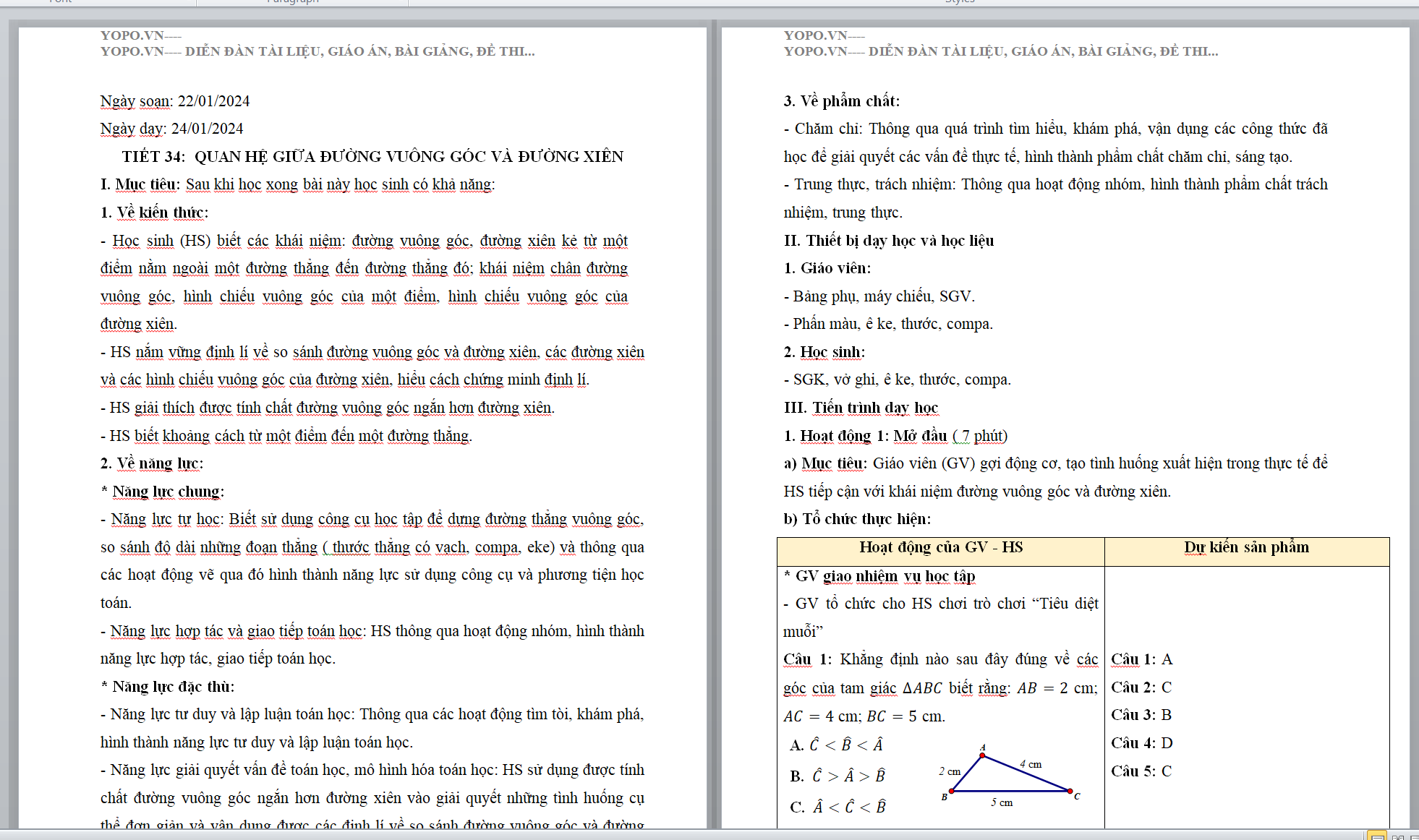Click the right page header 'YOPO.VN---- DIỄN ĐÀN TÀI LIỆU'
Image resolution: width=1419 pixels, height=840 pixels.
tap(1001, 51)
